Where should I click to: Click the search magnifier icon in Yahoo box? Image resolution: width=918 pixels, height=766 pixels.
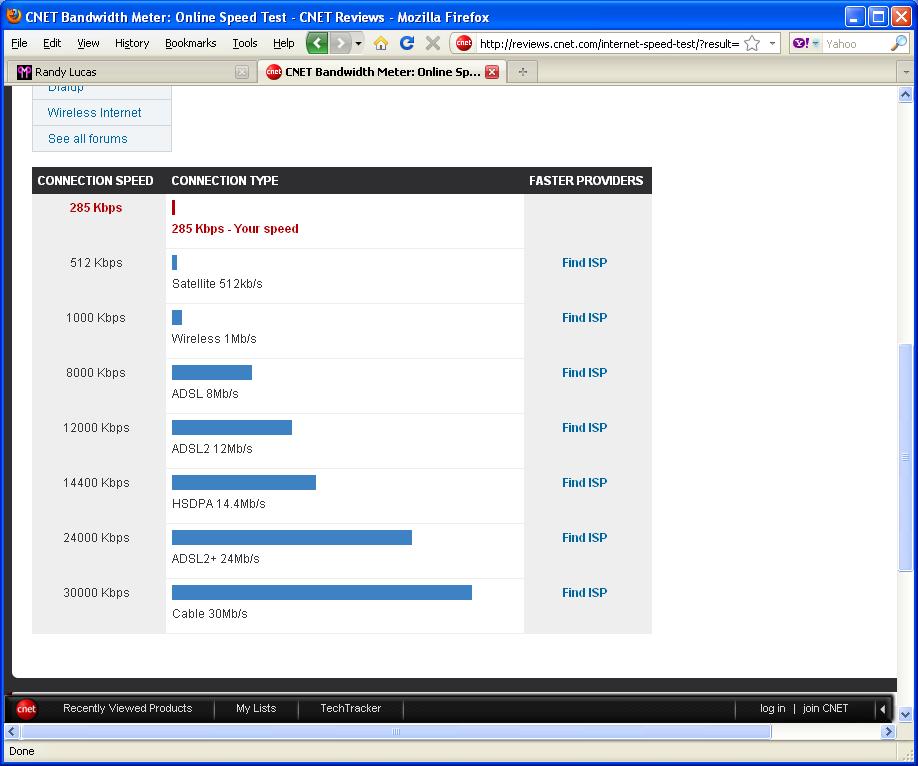click(x=898, y=43)
